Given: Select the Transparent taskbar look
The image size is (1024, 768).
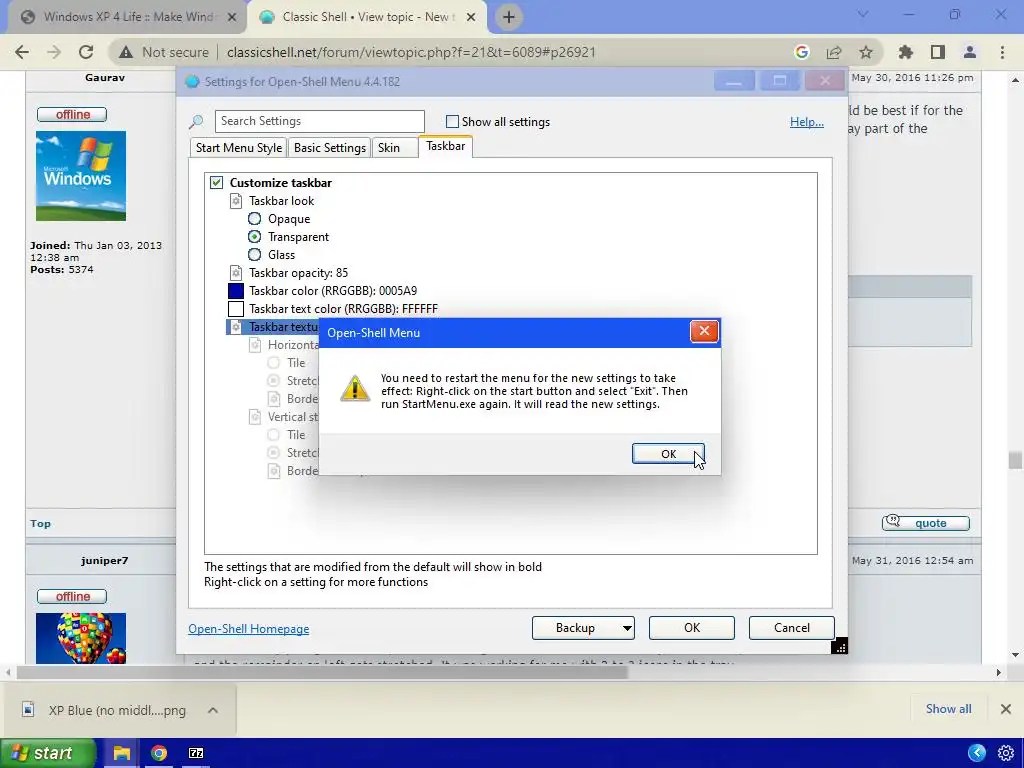Looking at the screenshot, I should [254, 236].
